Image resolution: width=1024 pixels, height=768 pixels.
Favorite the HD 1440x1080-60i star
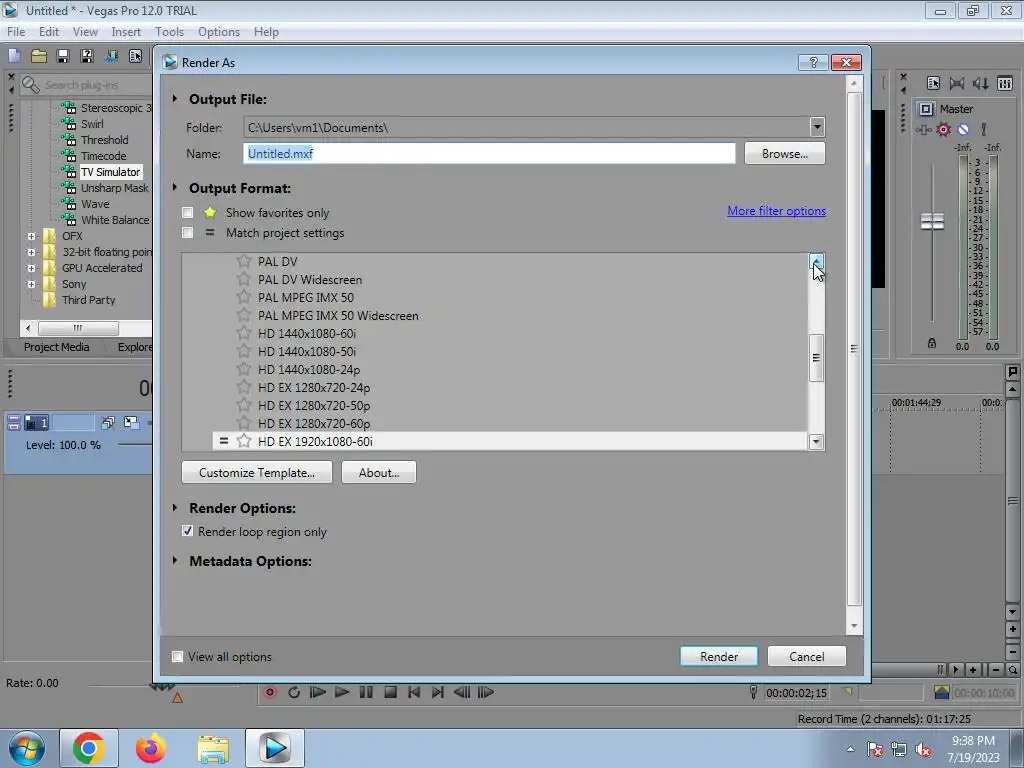(x=244, y=333)
